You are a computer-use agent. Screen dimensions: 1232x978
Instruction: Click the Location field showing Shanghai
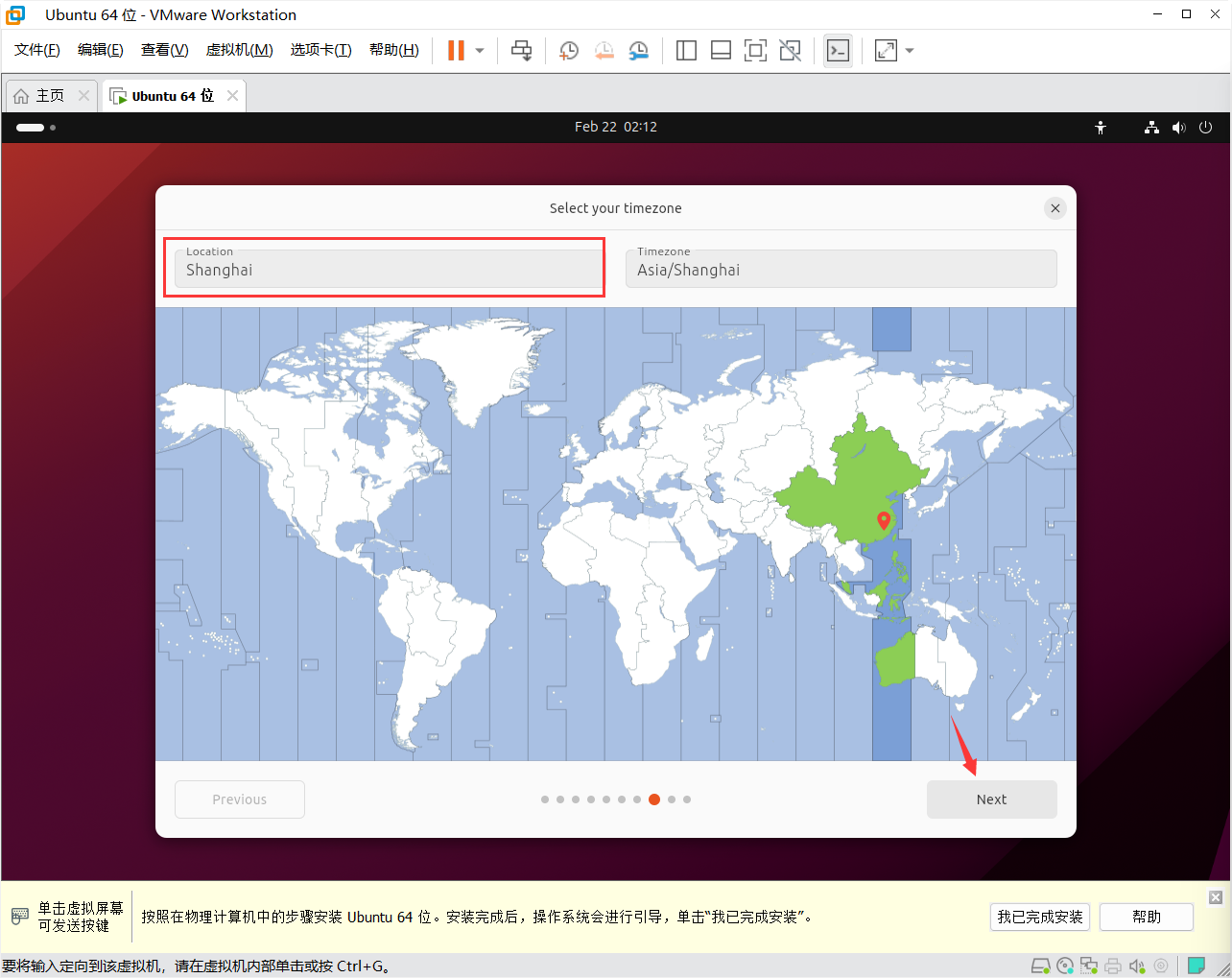pyautogui.click(x=388, y=269)
